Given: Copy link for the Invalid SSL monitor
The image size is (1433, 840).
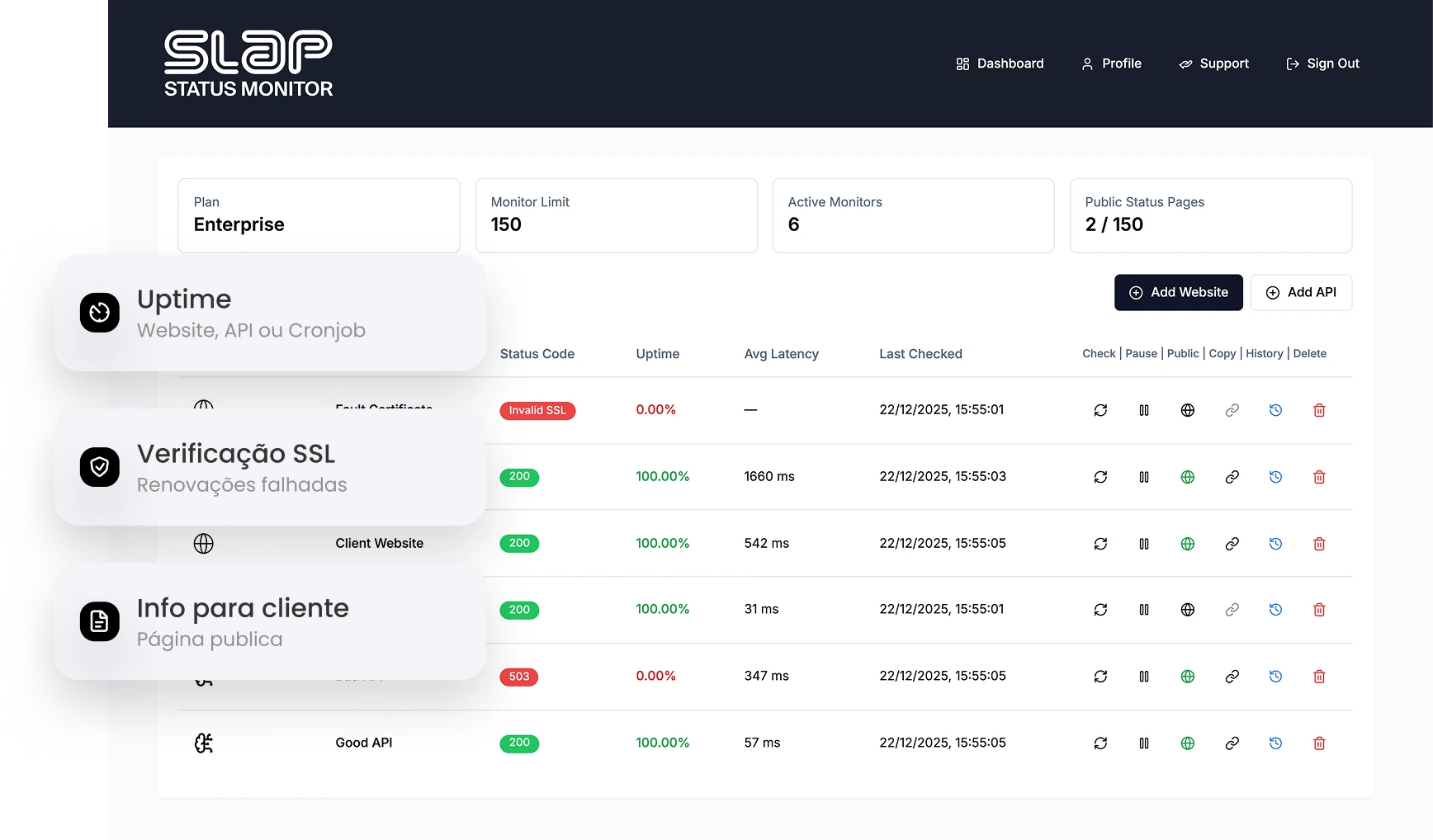Looking at the screenshot, I should (1232, 410).
